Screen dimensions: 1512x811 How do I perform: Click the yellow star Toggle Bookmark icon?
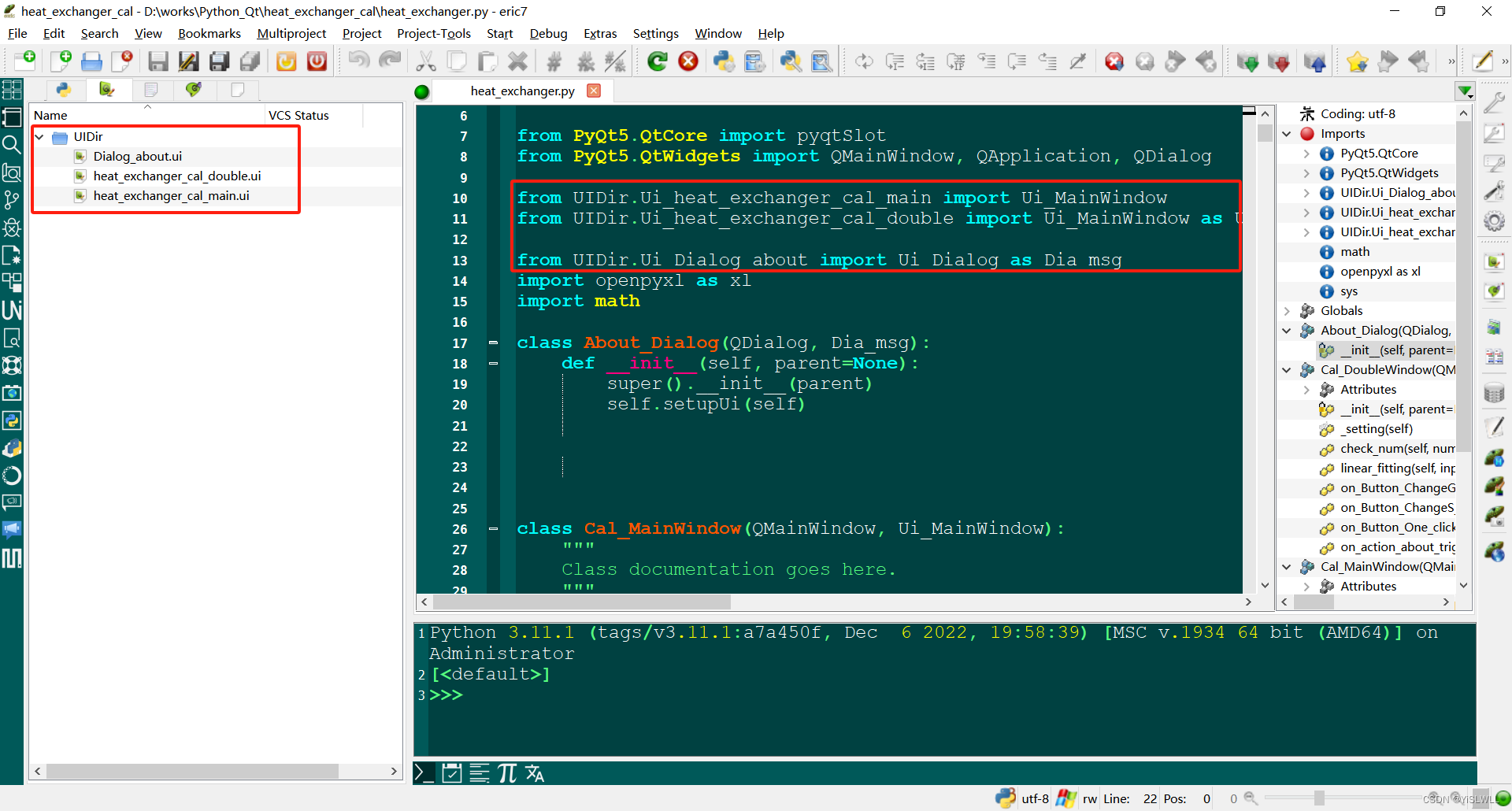click(x=1357, y=61)
